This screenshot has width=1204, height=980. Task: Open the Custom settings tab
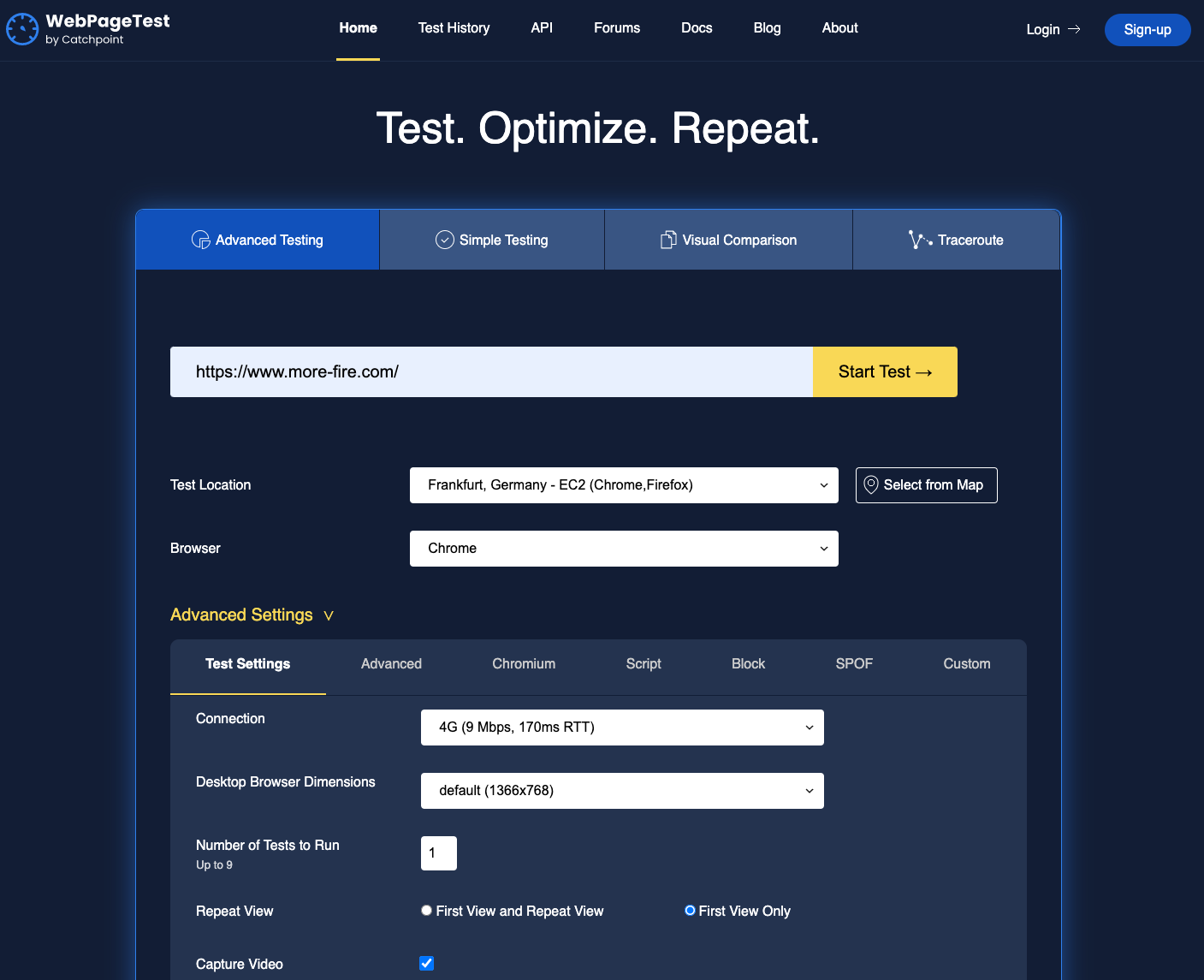(x=967, y=664)
